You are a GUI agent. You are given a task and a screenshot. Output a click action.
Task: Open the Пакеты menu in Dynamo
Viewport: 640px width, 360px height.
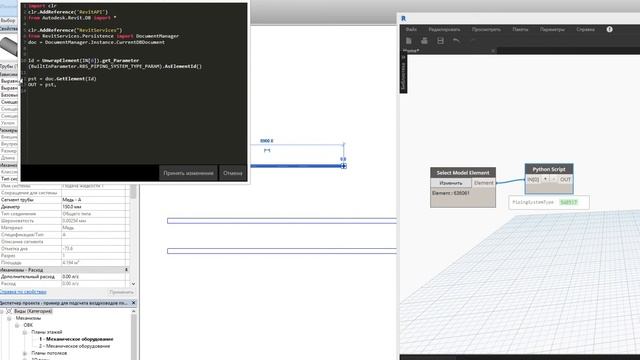tap(520, 29)
